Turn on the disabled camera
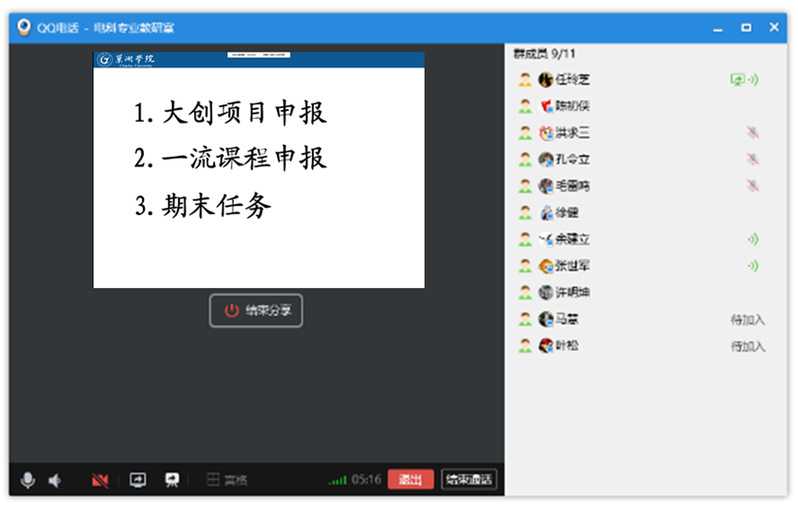Image resolution: width=798 pixels, height=505 pixels. coord(100,480)
